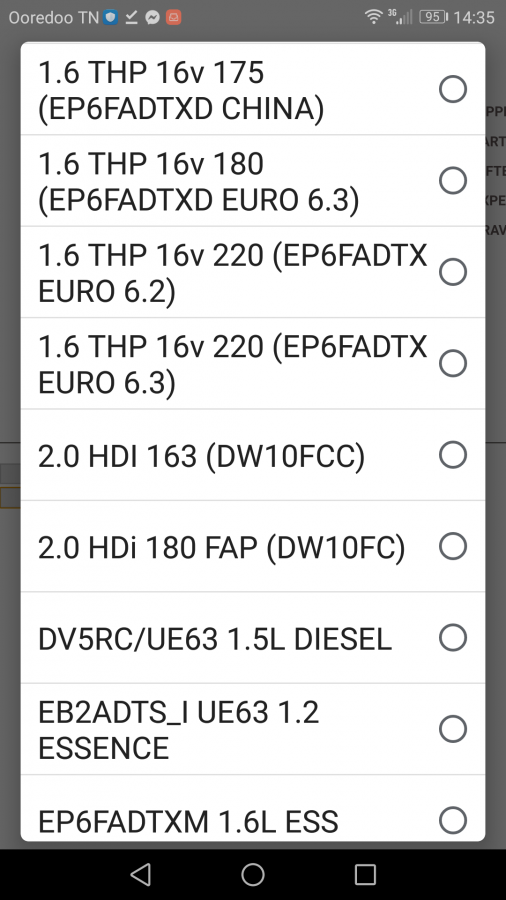Viewport: 506px width, 900px height.
Task: Choose the EP6FADTXM 1.6L ESS option text
Action: coord(188,821)
